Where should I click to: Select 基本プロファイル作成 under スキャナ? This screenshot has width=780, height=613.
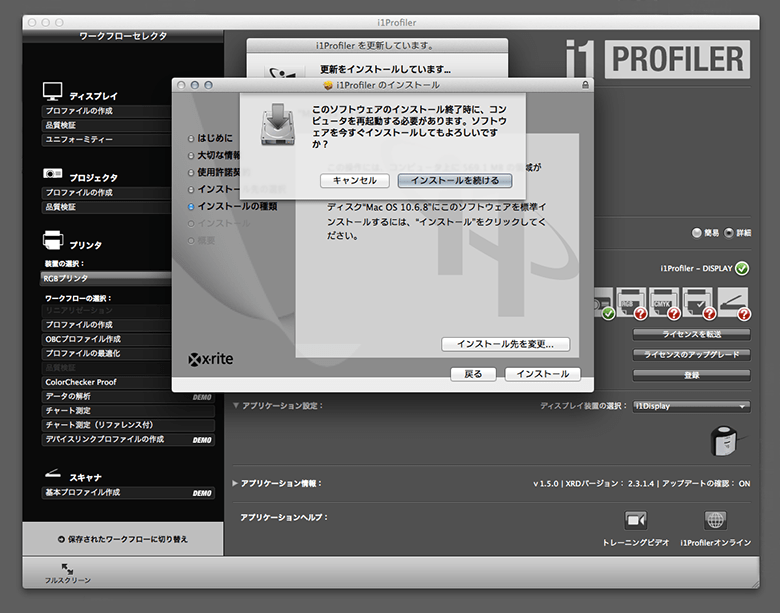128,493
